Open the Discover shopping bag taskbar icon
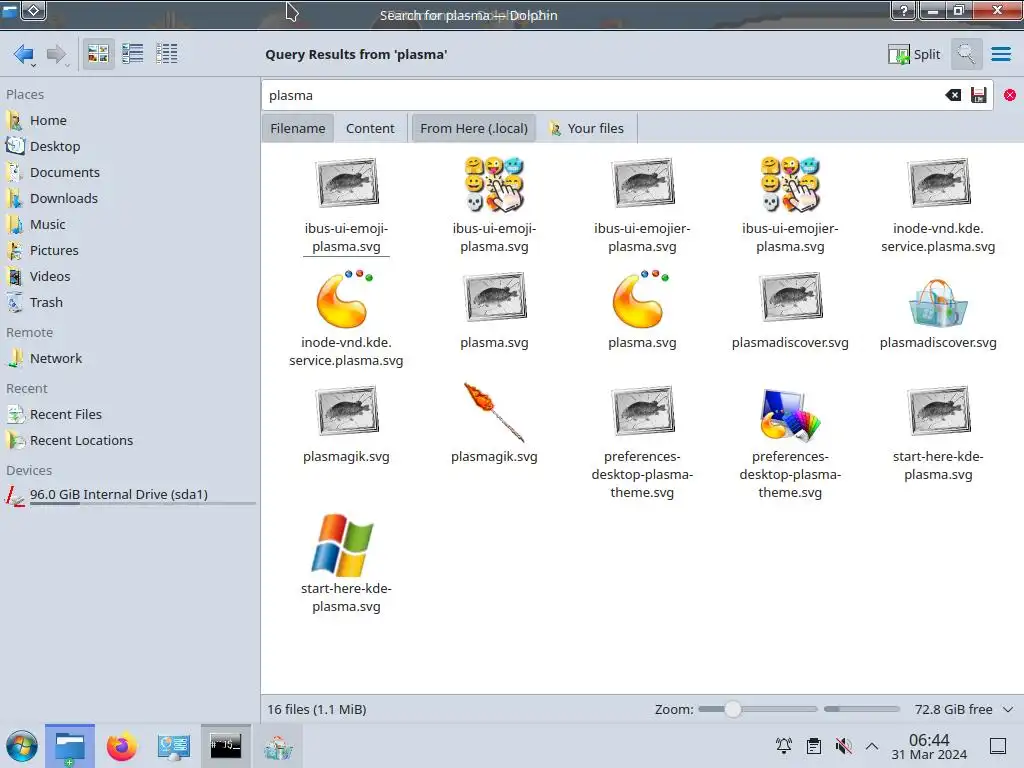This screenshot has width=1024, height=768. point(278,746)
